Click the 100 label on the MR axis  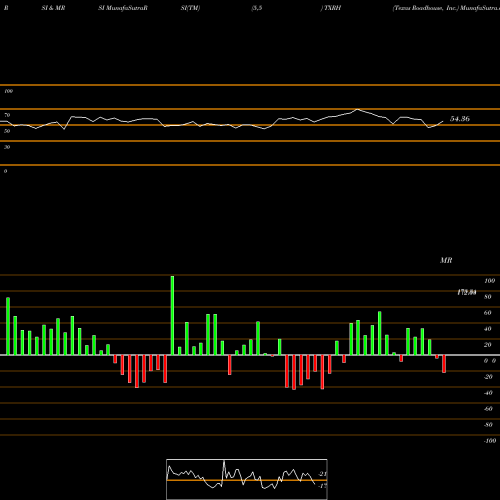point(489,281)
